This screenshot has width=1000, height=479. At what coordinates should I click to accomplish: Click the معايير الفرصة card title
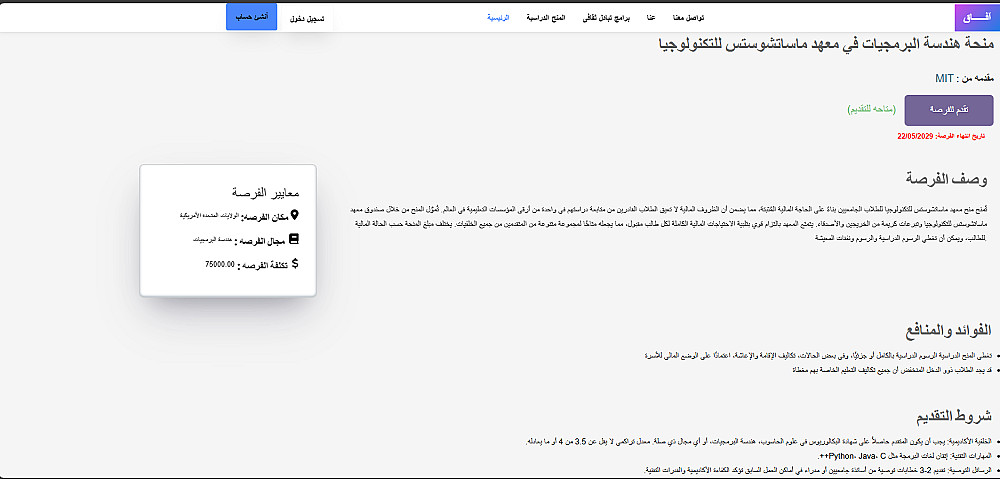pos(266,192)
